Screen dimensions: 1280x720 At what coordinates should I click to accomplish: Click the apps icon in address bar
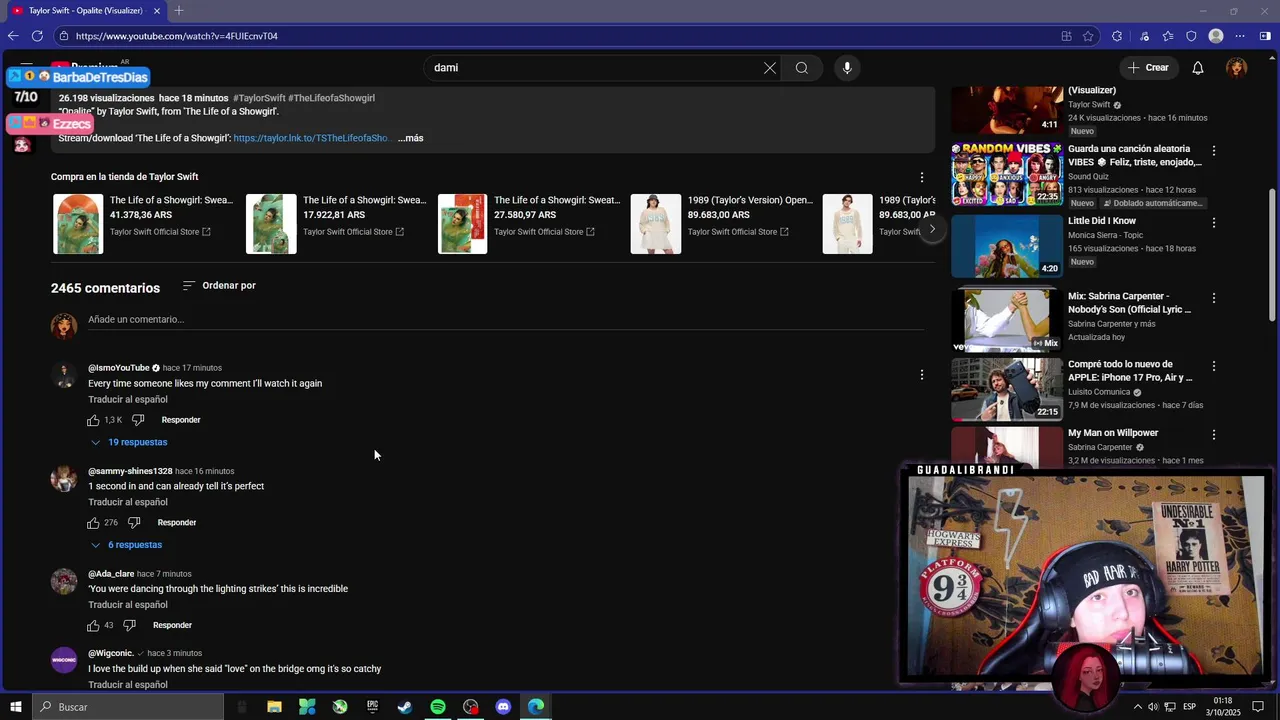pyautogui.click(x=1067, y=36)
